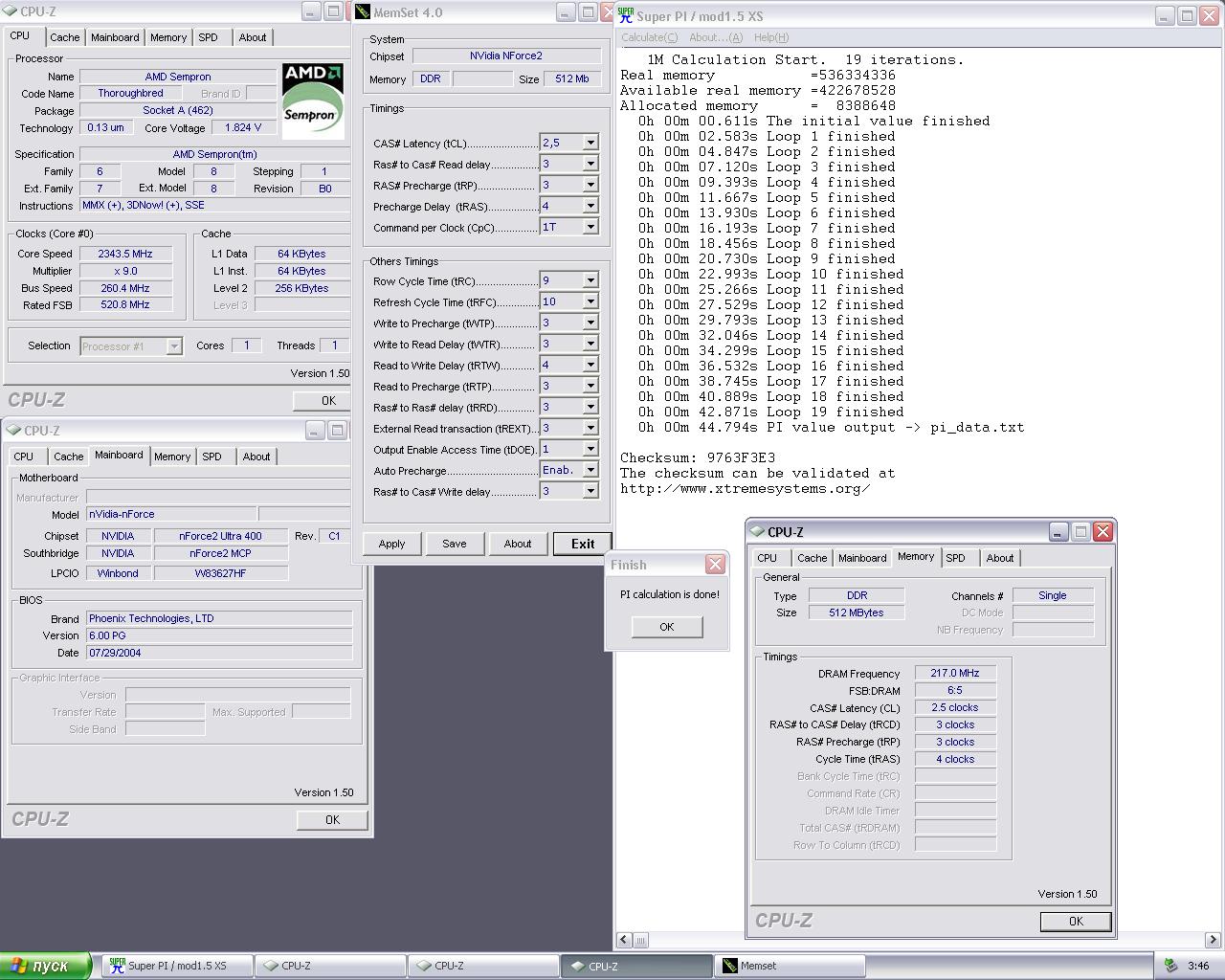Open the Command per Clock (CpC) dropdown
Viewport: 1225px width, 980px height.
[x=590, y=227]
